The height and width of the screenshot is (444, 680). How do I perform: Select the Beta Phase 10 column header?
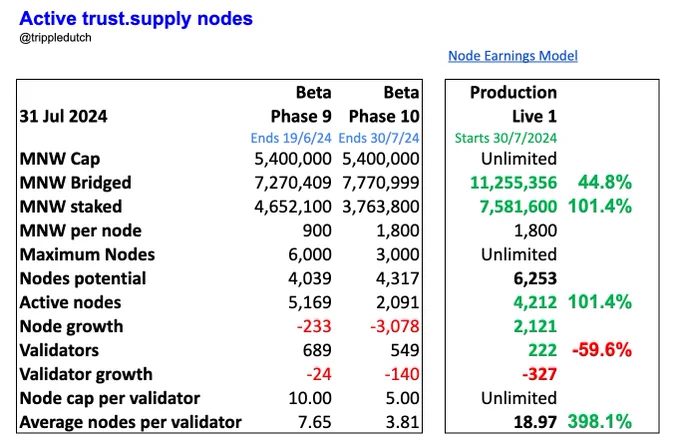pyautogui.click(x=384, y=104)
